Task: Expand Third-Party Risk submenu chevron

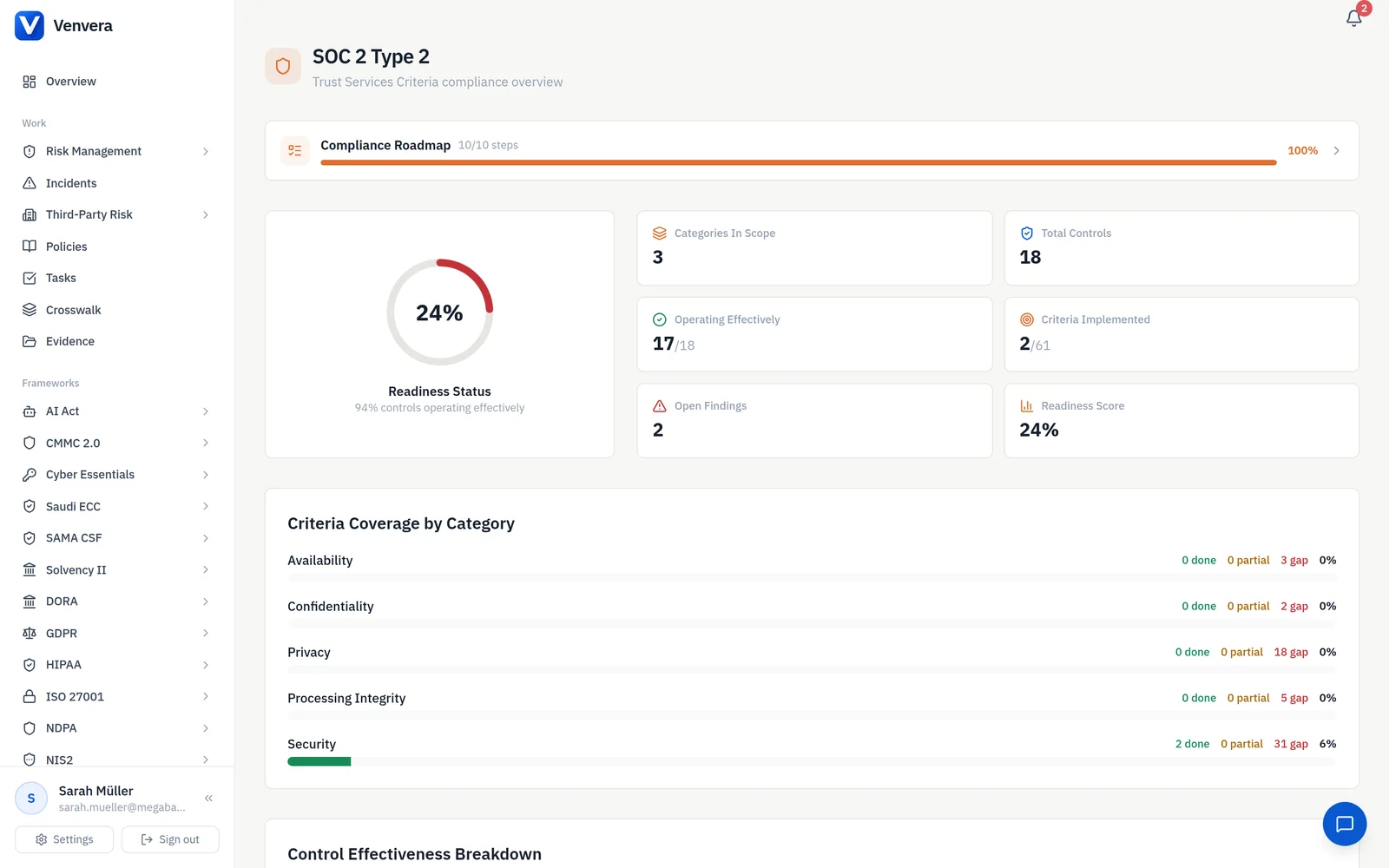Action: point(206,214)
